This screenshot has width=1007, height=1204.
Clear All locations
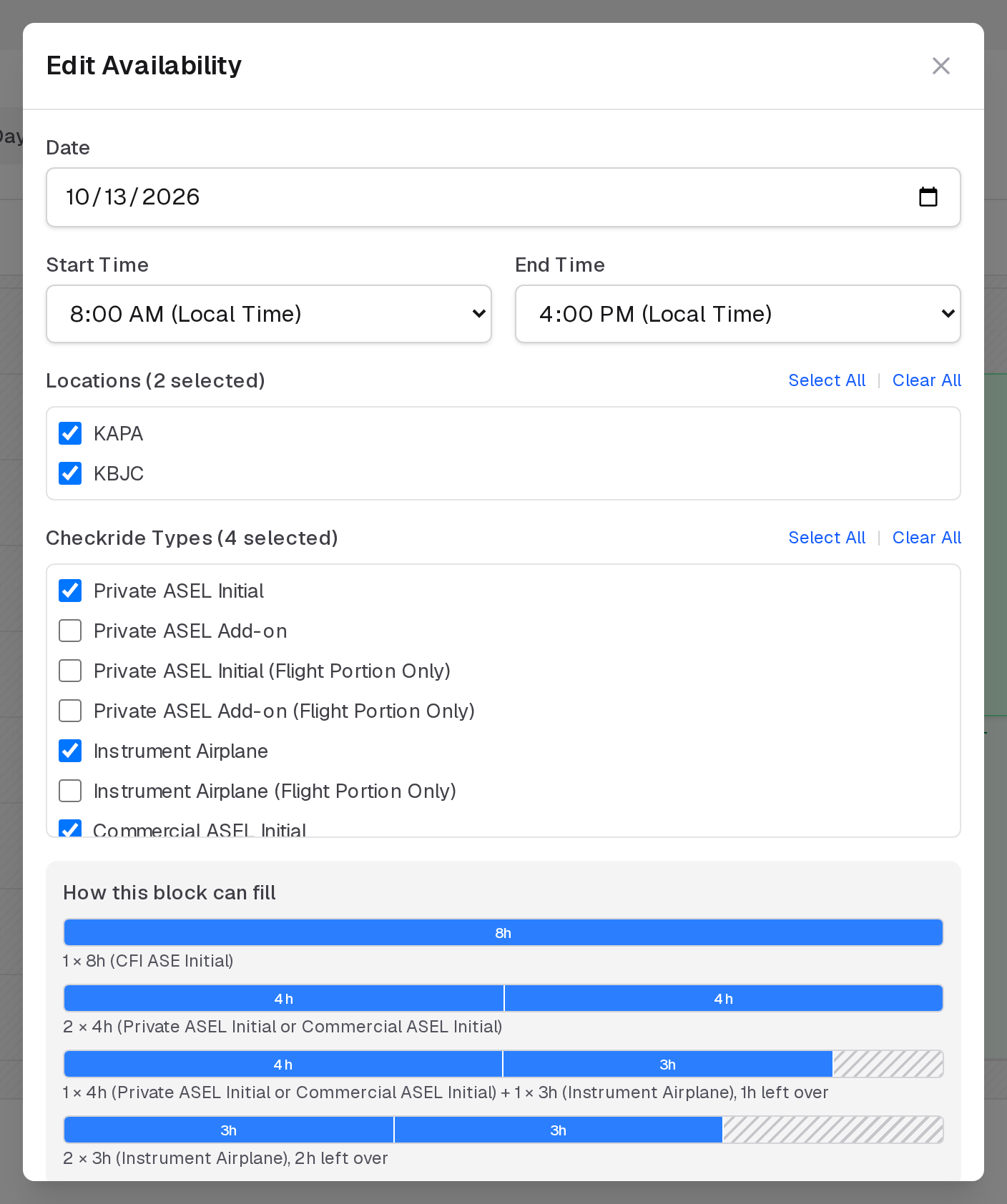coord(926,380)
